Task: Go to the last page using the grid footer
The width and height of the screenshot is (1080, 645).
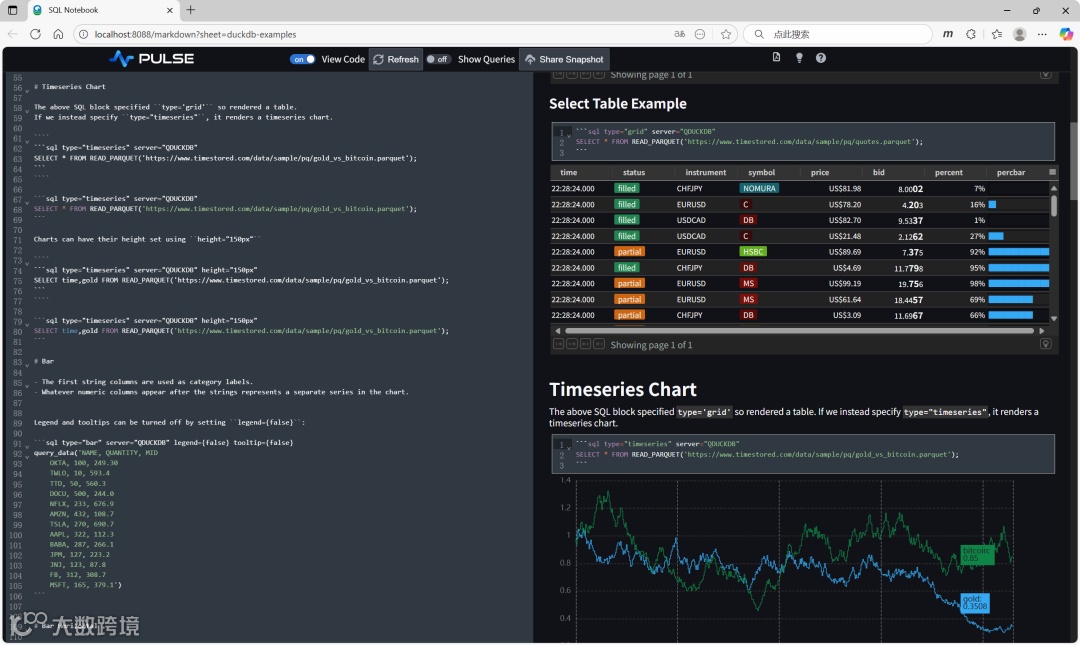Action: point(599,344)
